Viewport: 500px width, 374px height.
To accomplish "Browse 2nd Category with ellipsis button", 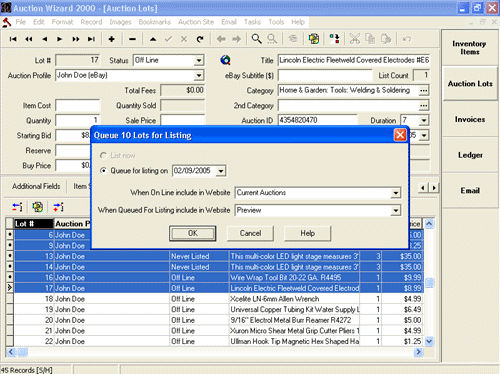I will click(424, 106).
